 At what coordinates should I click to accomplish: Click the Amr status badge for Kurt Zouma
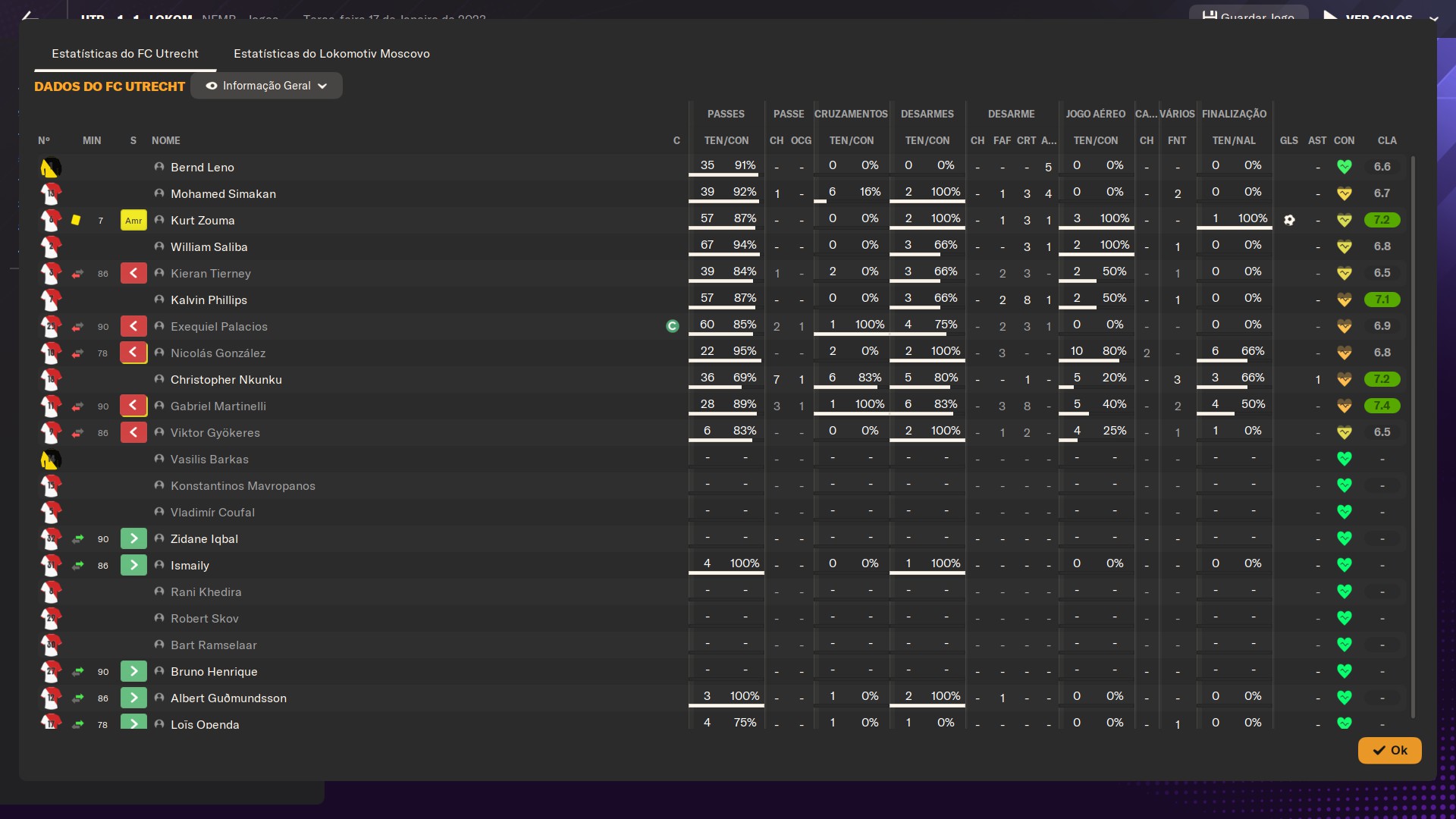133,221
